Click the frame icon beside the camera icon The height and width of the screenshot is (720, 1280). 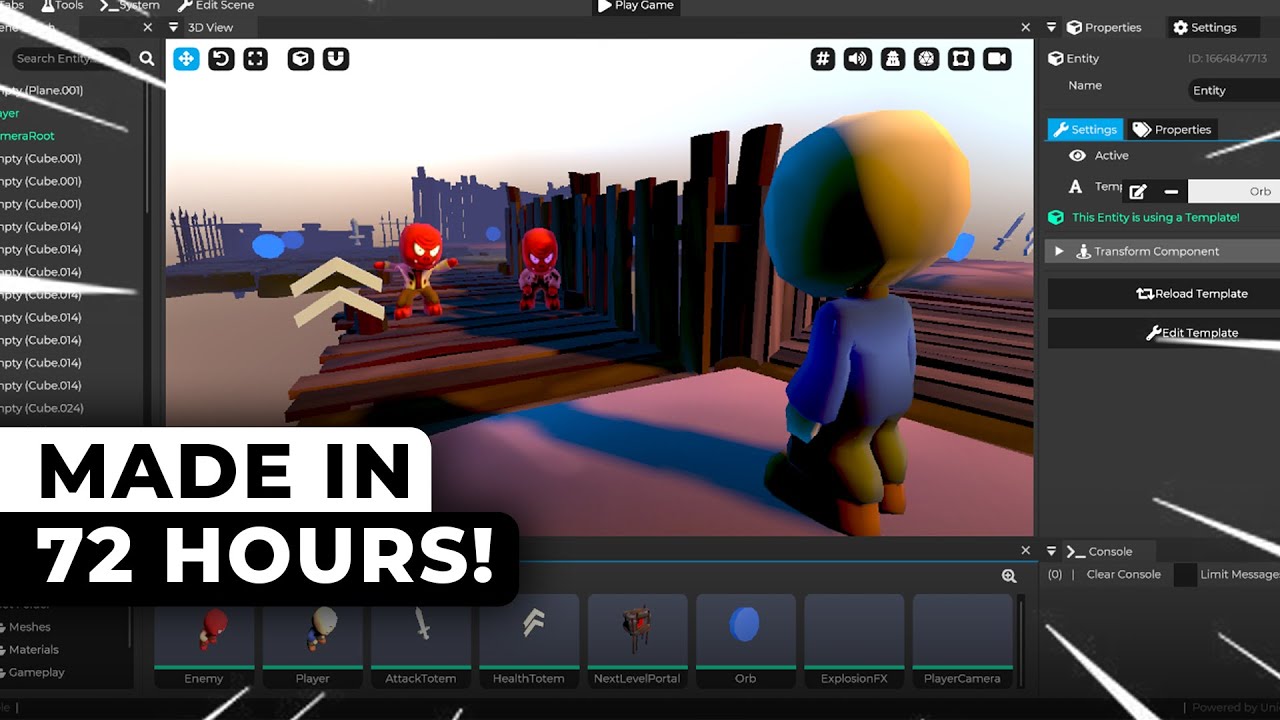[x=961, y=59]
